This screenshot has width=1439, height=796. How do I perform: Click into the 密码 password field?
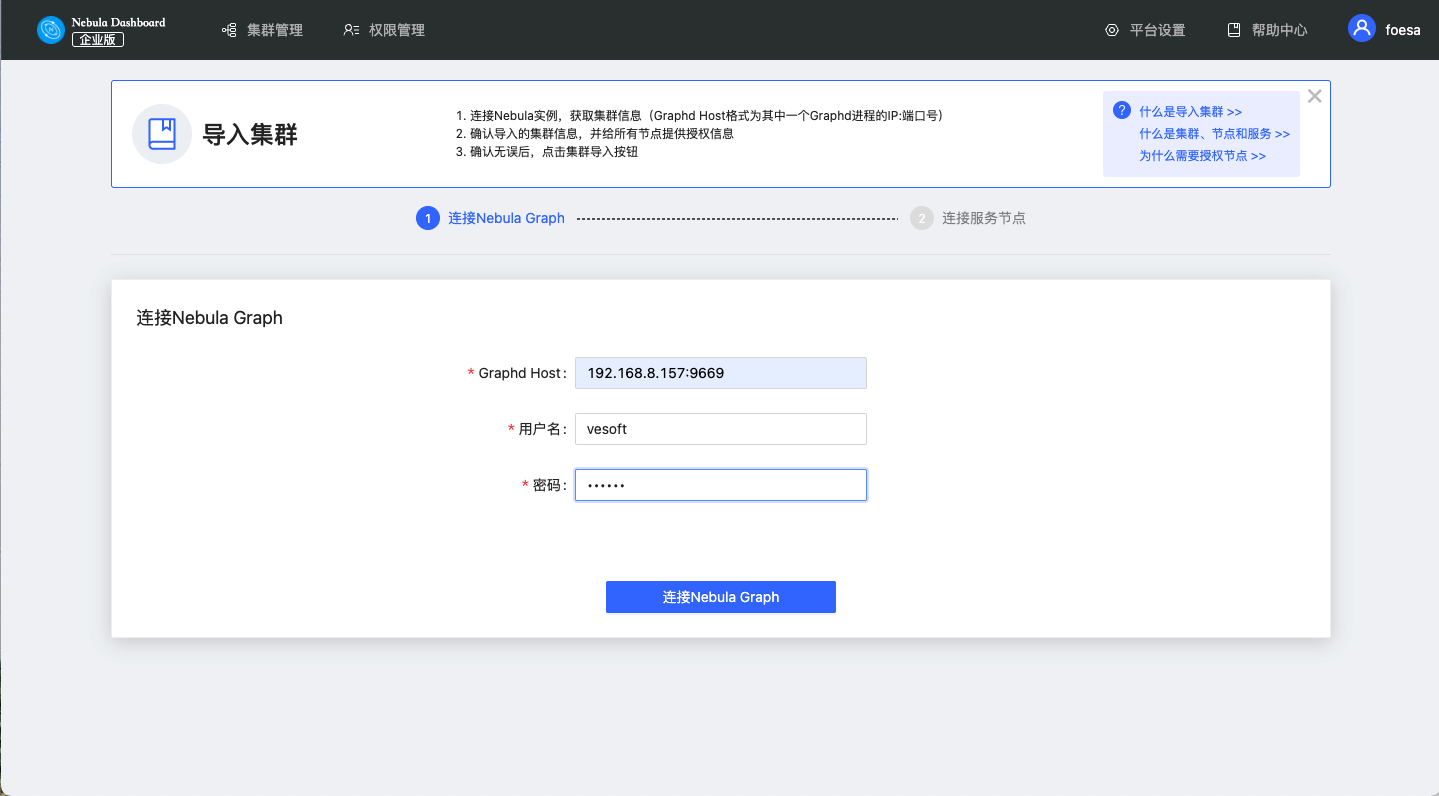pos(720,485)
